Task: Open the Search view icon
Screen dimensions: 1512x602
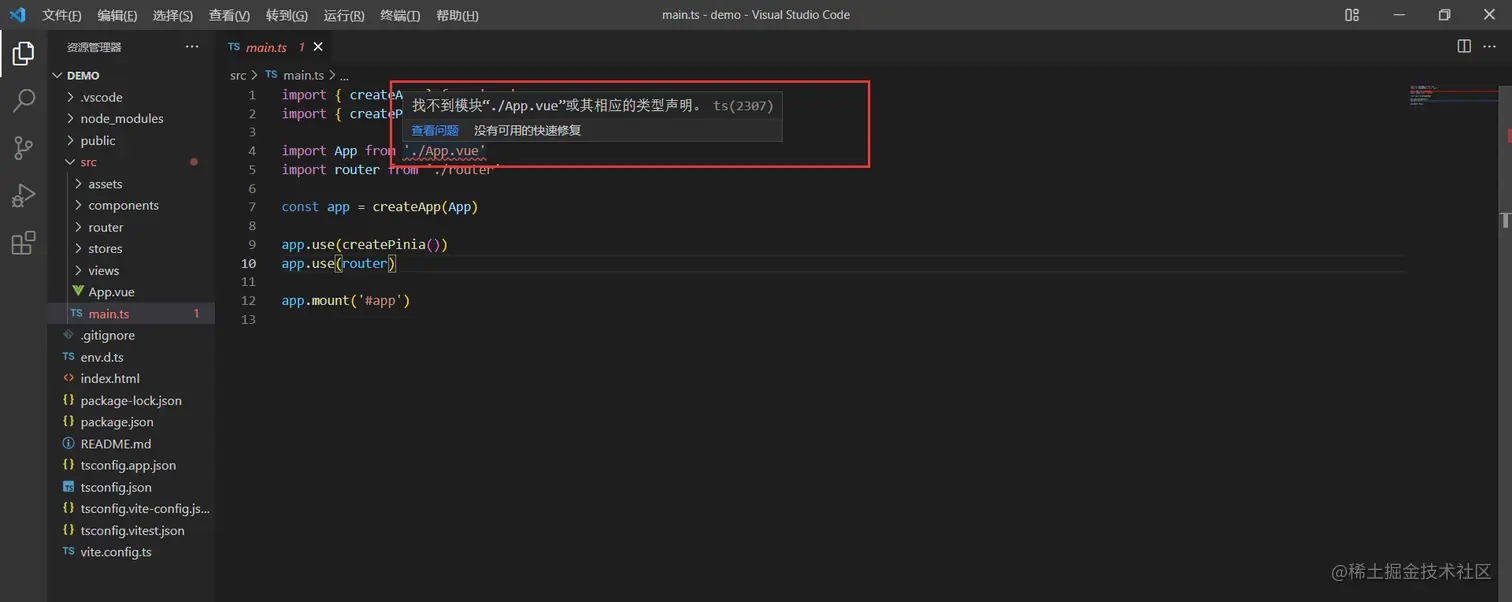Action: 23,100
